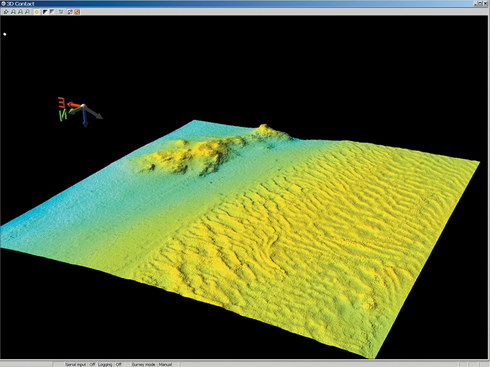
Task: Click the second magnifier zoom icon
Action: click(20, 12)
